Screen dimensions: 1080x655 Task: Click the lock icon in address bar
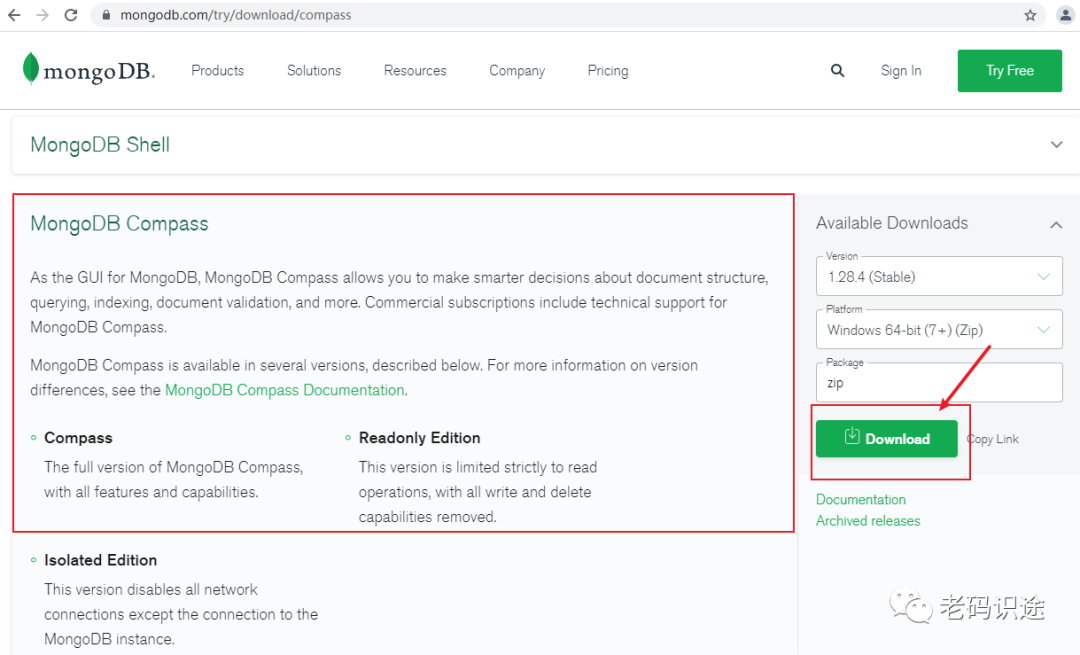(105, 14)
